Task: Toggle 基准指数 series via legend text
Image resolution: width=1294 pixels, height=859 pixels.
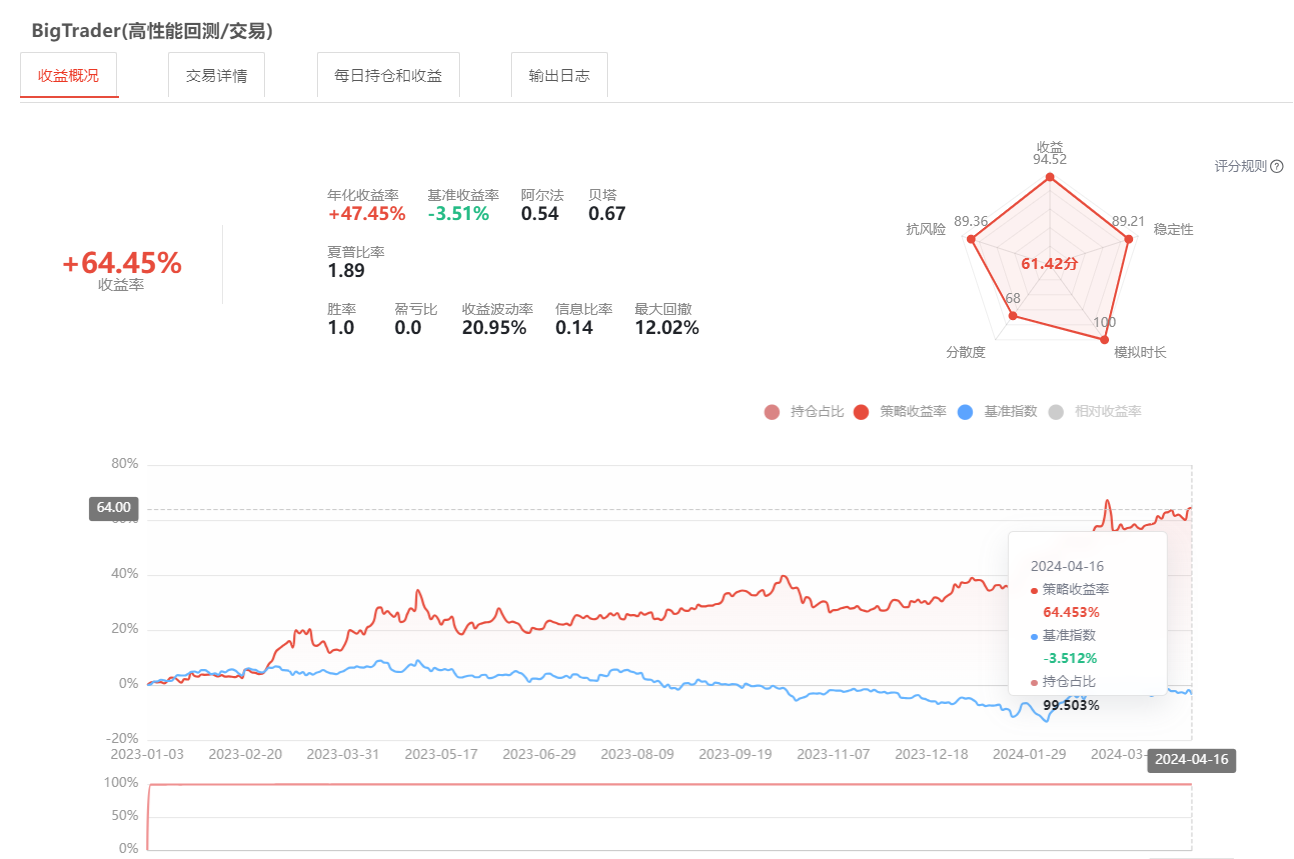Action: (x=1010, y=412)
